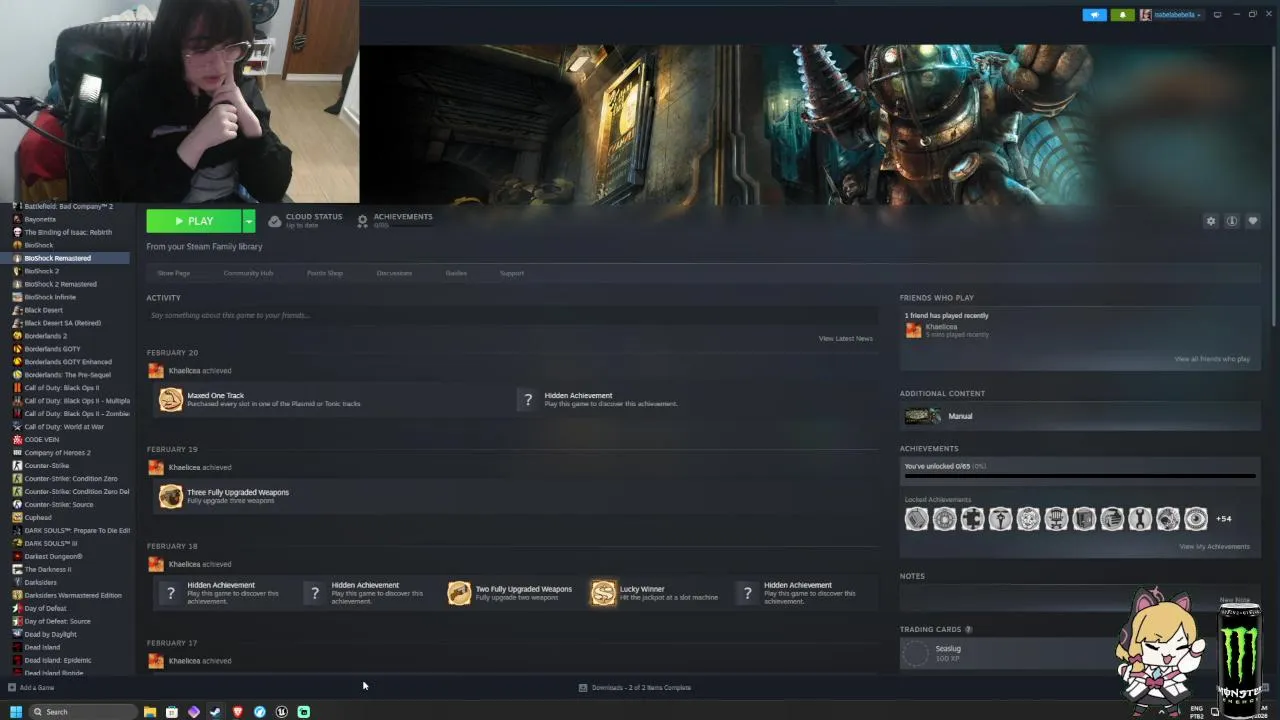Open the Support tab
Viewport: 1280px width, 720px height.
tap(512, 273)
